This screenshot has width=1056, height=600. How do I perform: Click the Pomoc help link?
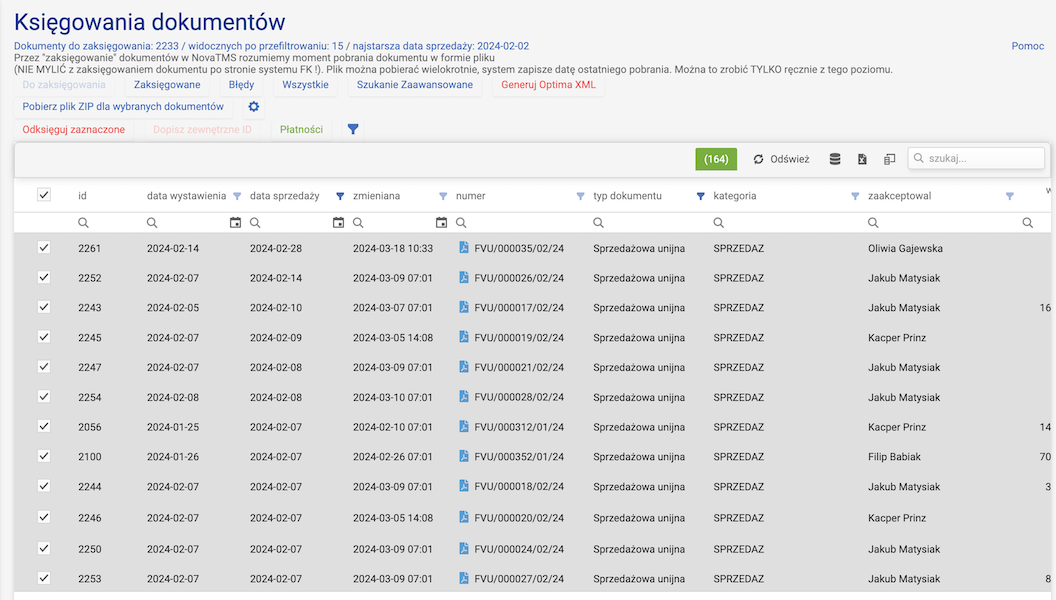click(x=1027, y=46)
